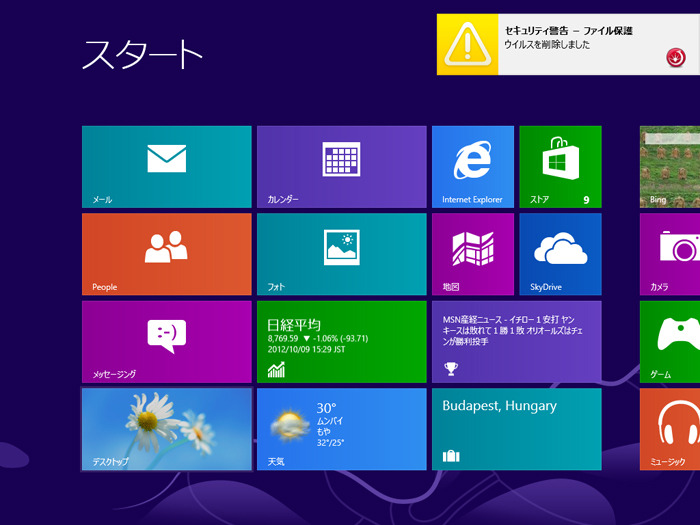This screenshot has height=525, width=700.
Task: Open the People tile
Action: coord(167,254)
